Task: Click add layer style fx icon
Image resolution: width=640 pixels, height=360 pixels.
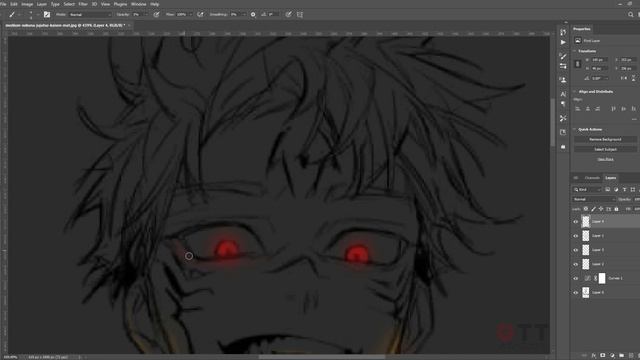Action: click(593, 356)
